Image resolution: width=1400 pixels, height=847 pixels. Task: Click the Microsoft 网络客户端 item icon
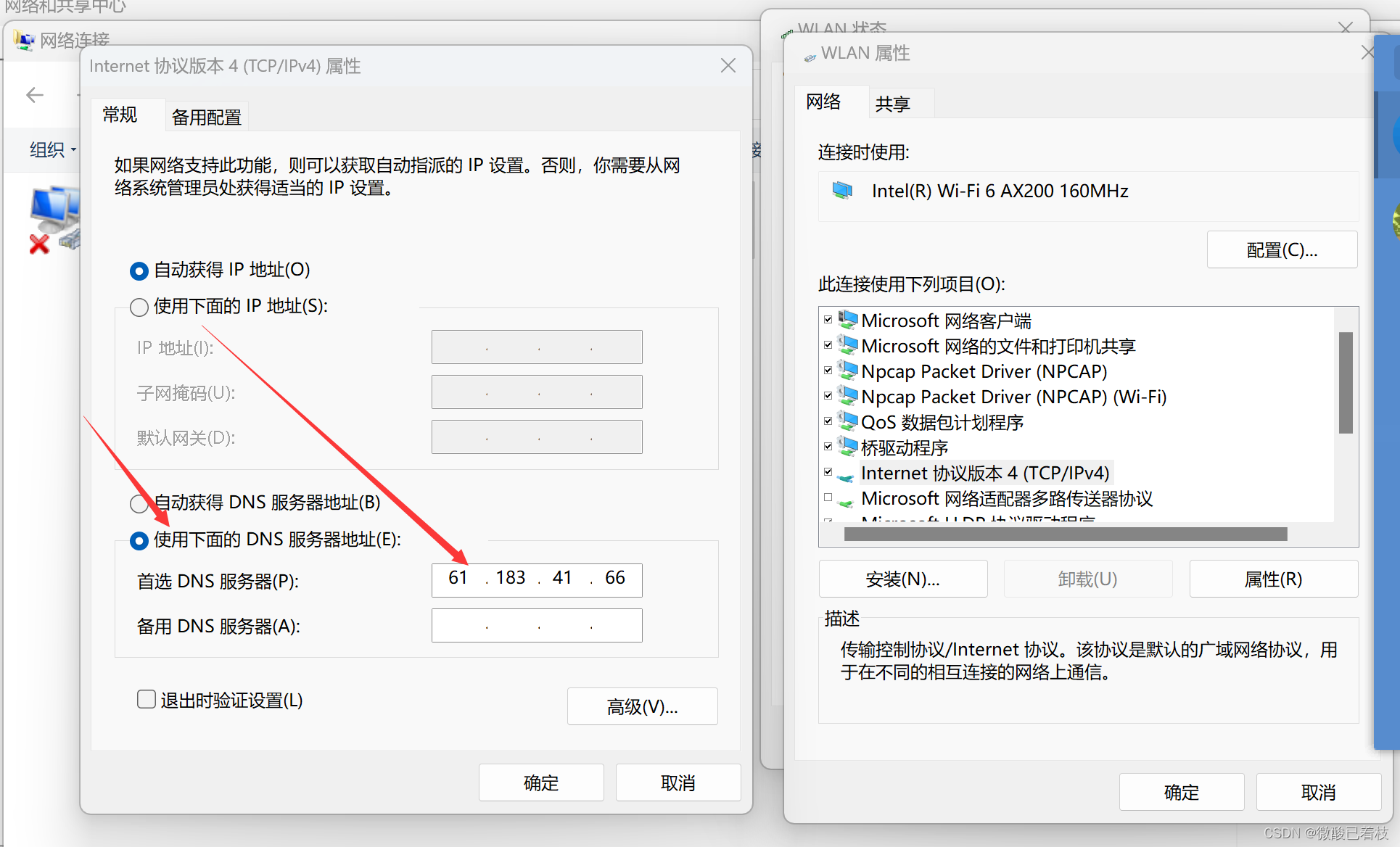pos(847,320)
